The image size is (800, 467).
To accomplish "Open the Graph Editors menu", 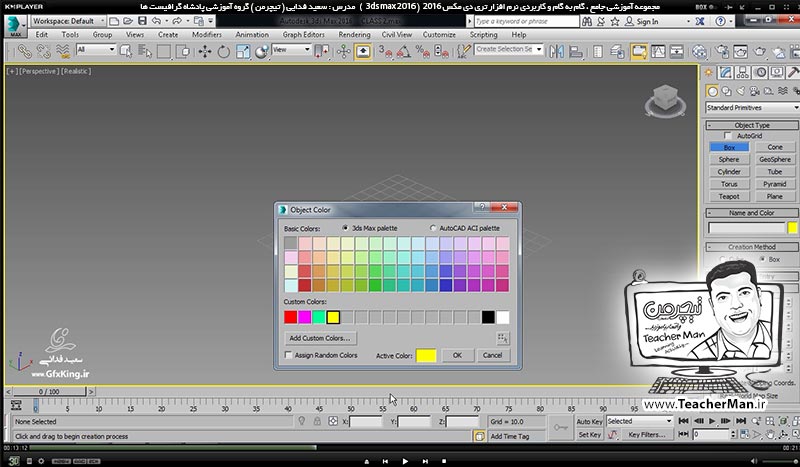I will click(304, 35).
